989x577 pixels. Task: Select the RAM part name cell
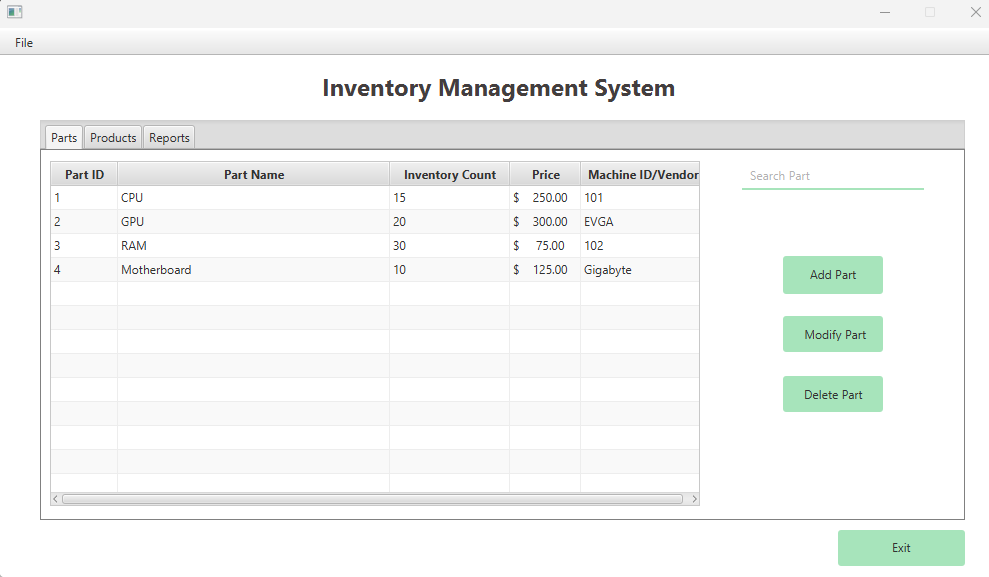click(x=254, y=246)
